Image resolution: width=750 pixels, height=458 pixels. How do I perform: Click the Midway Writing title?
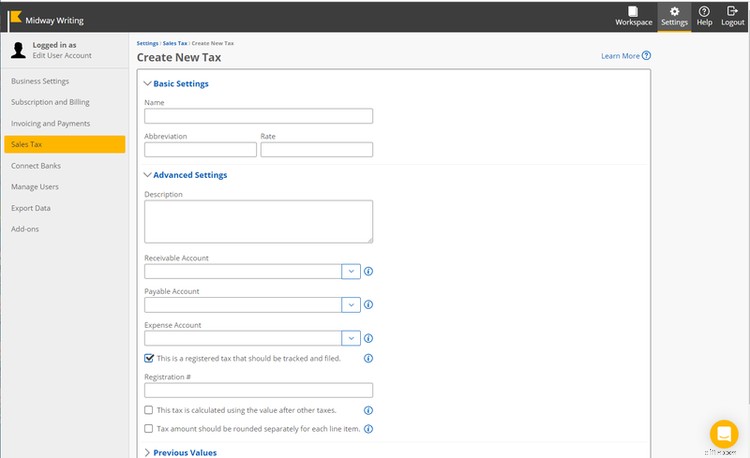click(x=55, y=21)
